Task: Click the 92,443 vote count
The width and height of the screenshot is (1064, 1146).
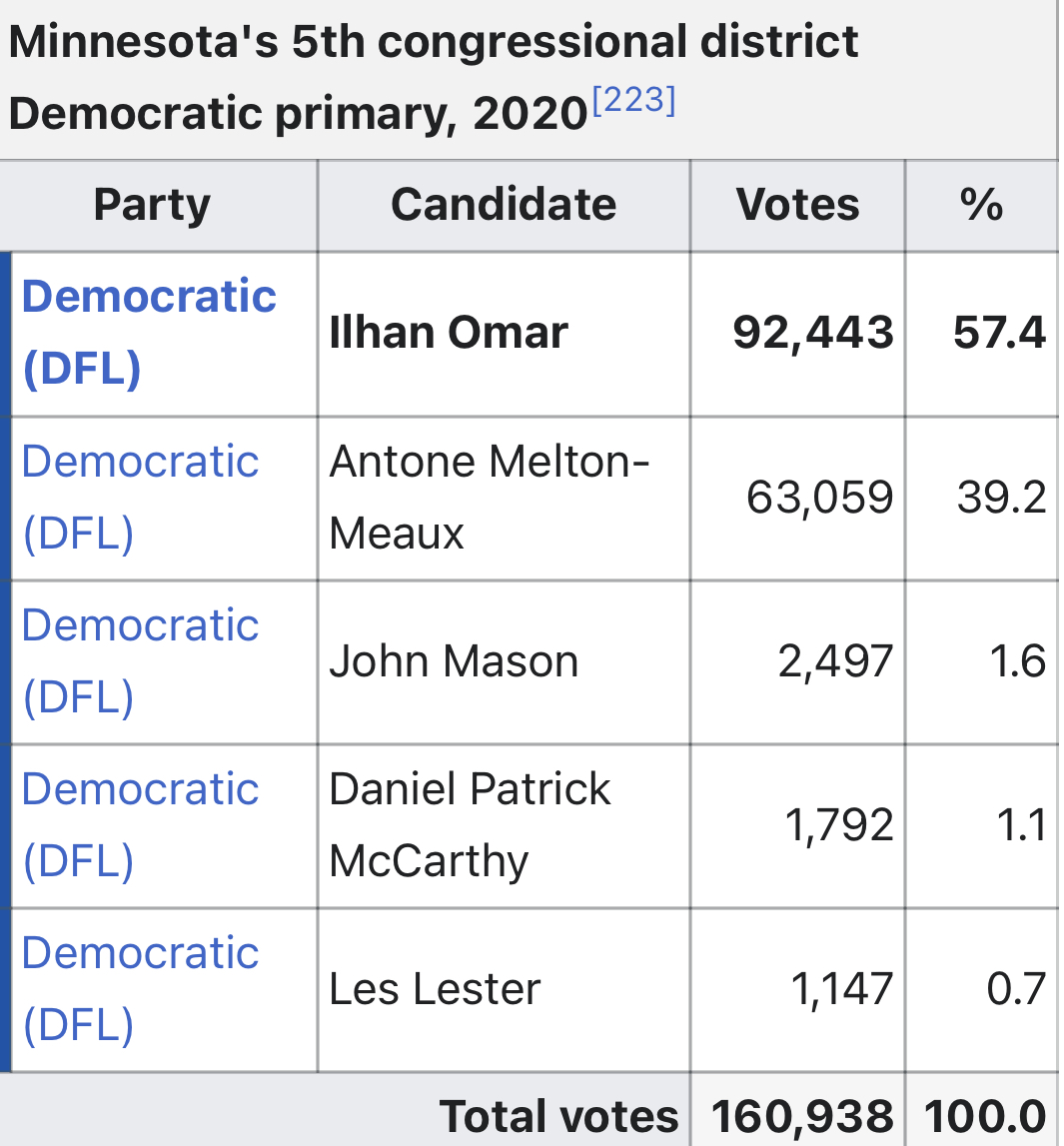Action: tap(813, 333)
